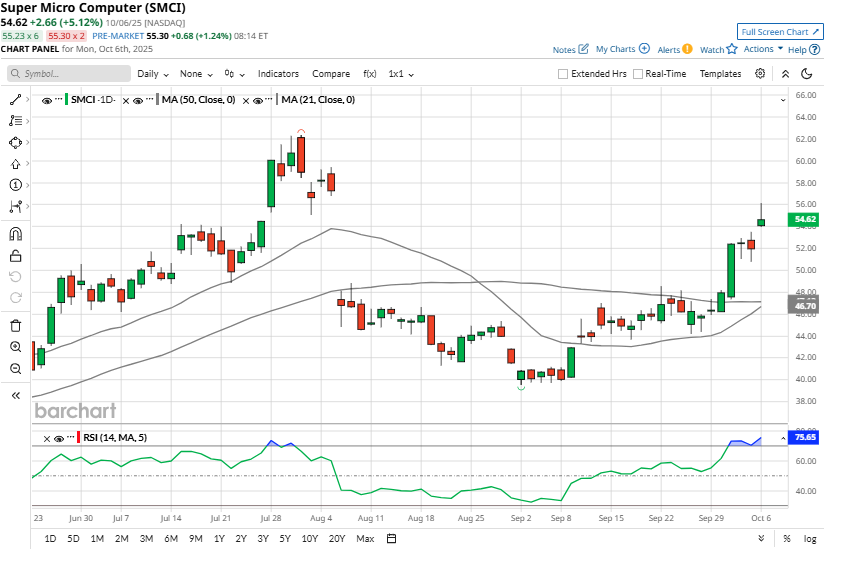The image size is (852, 583).
Task: Expand the bottom toolbar double-down chevron
Action: [x=761, y=538]
